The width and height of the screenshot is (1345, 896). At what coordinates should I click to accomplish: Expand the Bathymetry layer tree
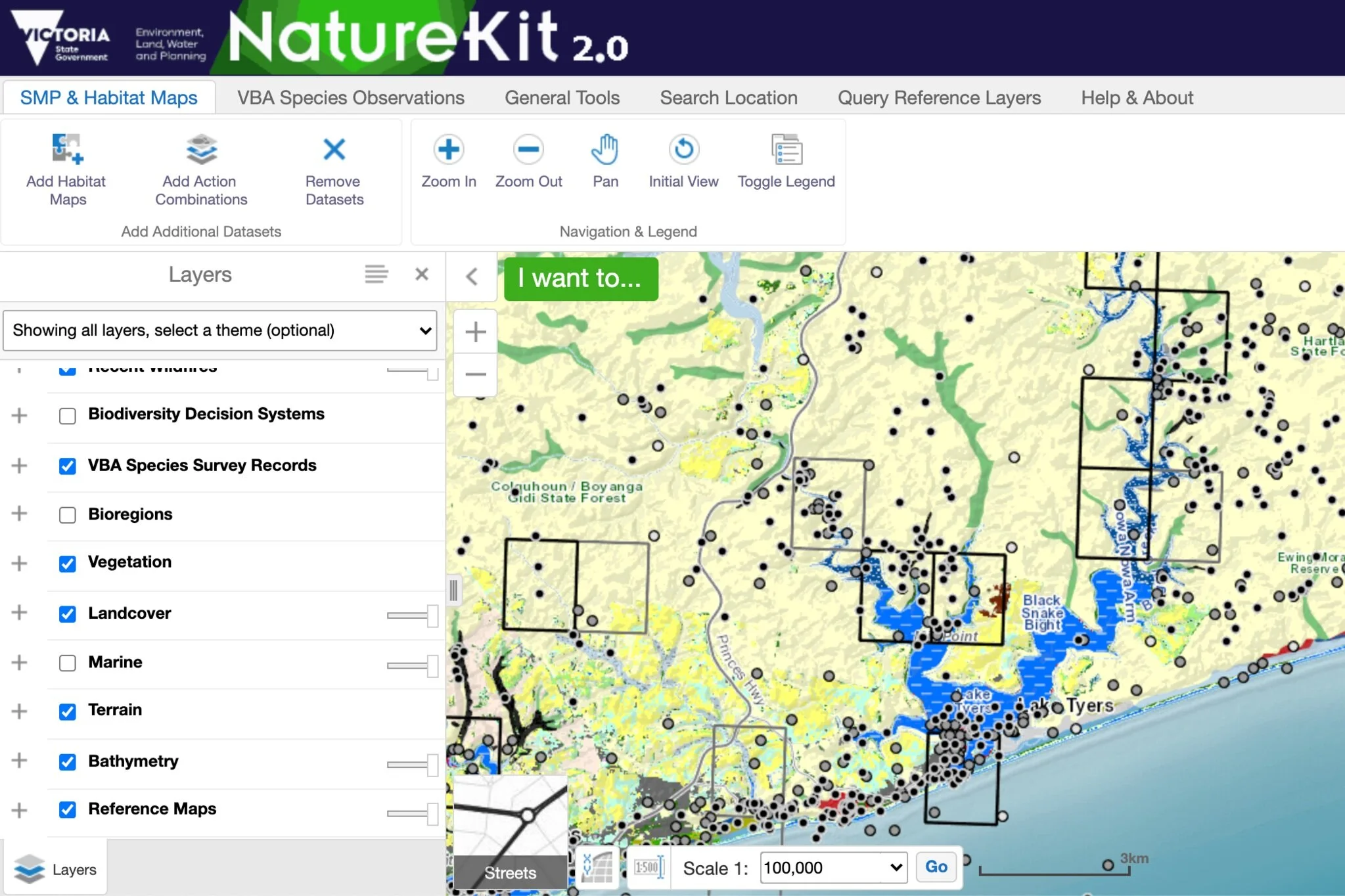coord(19,762)
